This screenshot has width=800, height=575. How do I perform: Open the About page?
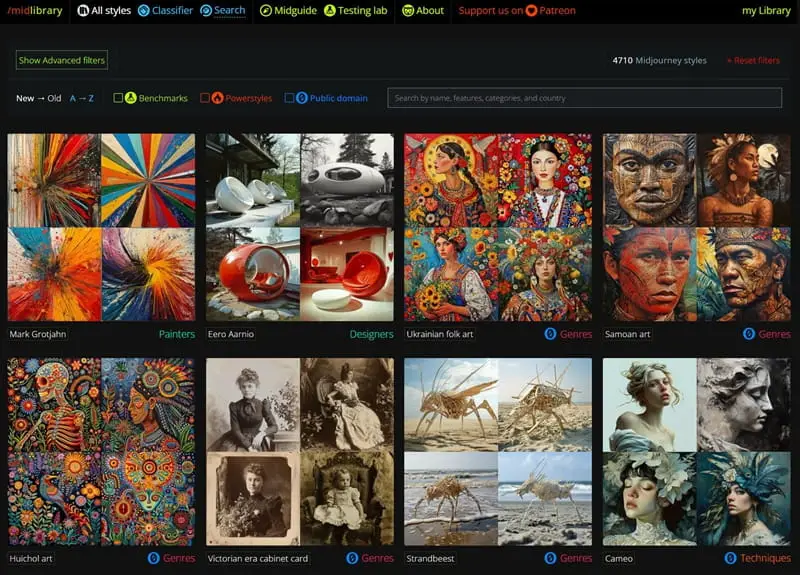pyautogui.click(x=423, y=11)
